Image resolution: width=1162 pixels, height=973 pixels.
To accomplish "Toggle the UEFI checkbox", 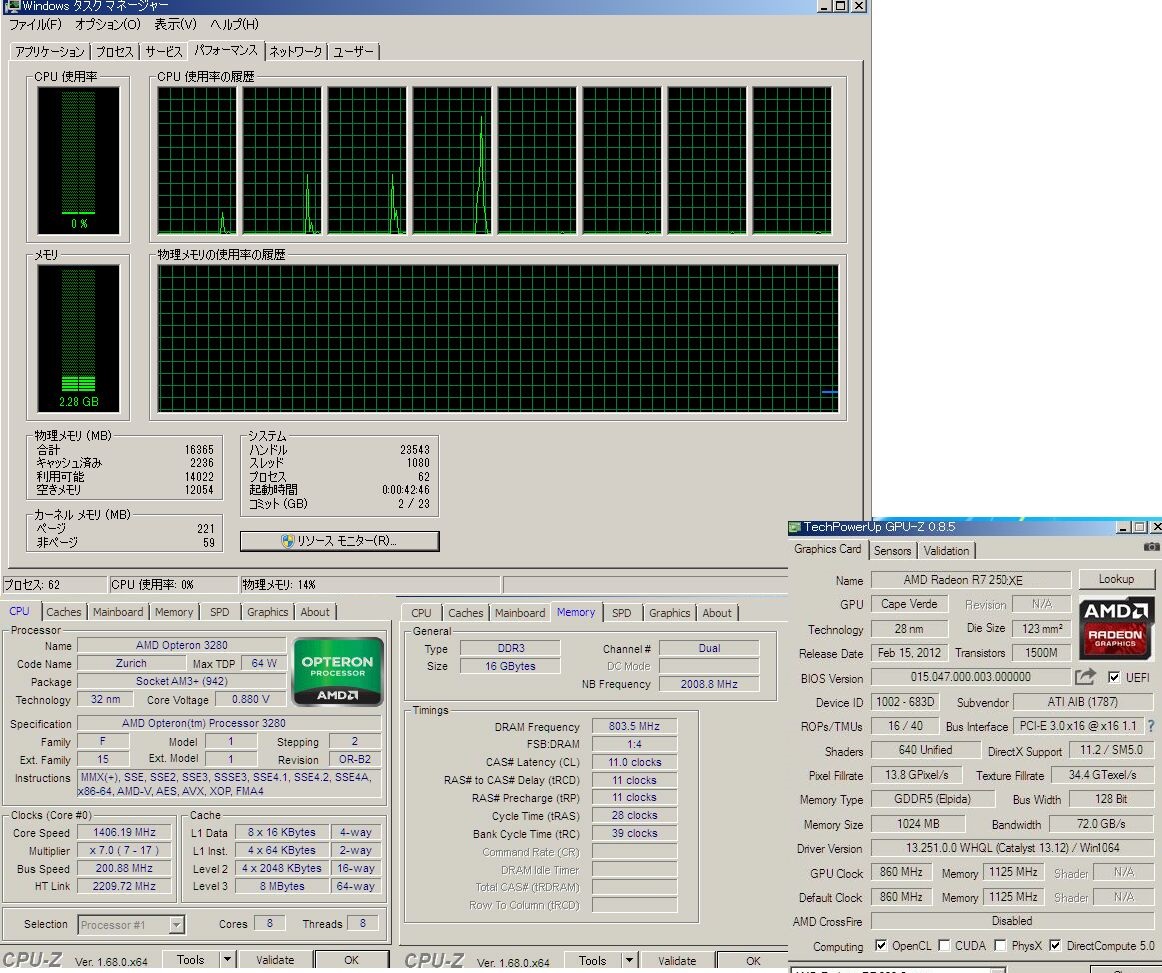I will point(1114,677).
